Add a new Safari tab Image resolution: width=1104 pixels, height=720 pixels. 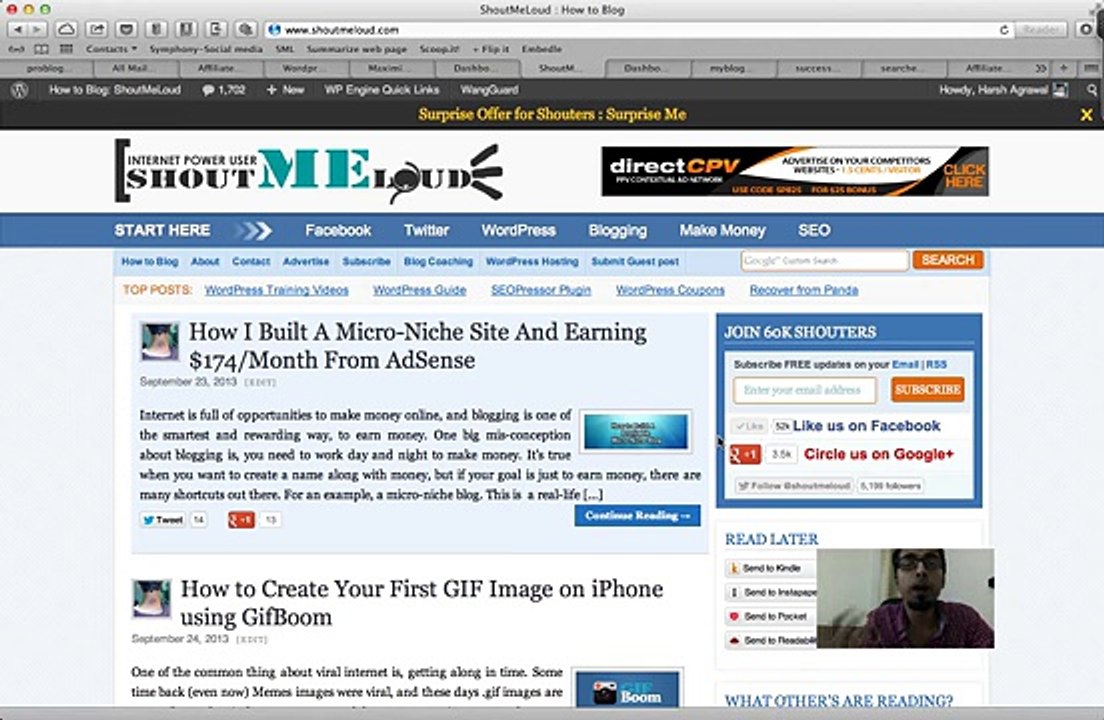pyautogui.click(x=1063, y=68)
